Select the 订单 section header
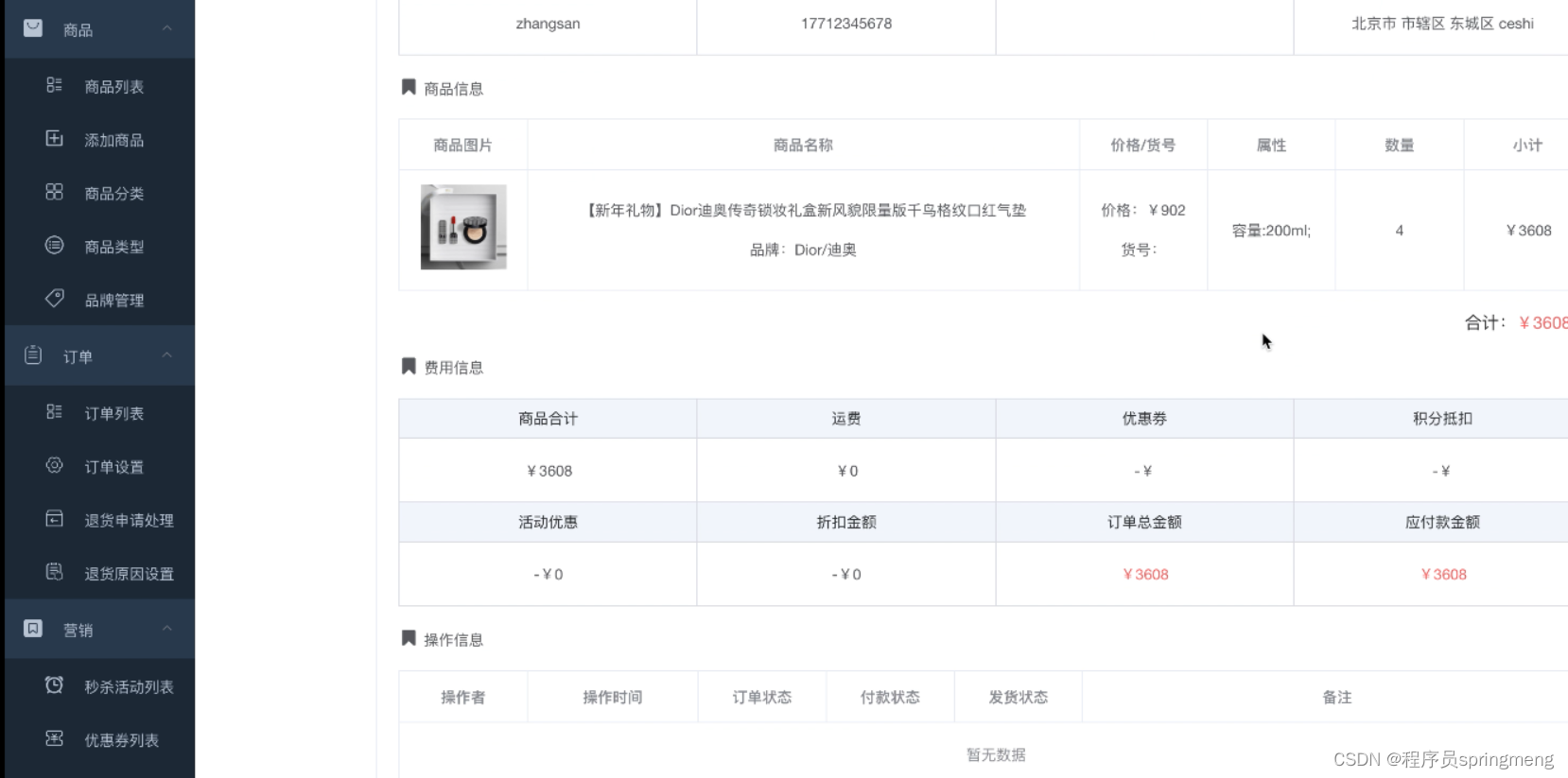 [78, 356]
